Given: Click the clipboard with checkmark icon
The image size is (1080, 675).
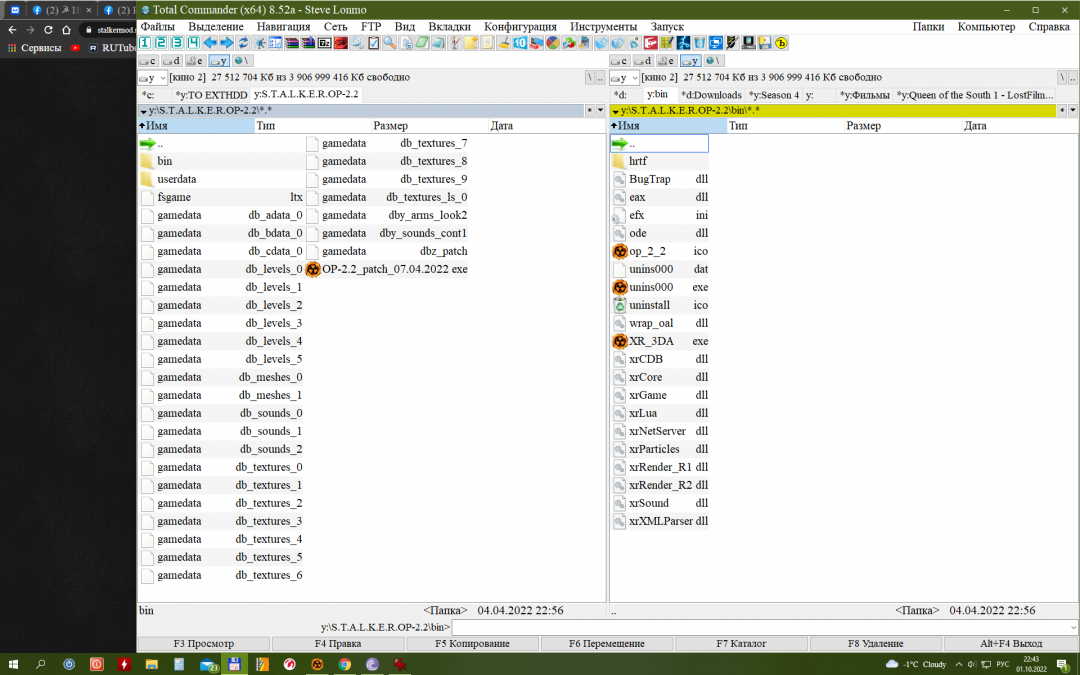Looking at the screenshot, I should pyautogui.click(x=373, y=43).
